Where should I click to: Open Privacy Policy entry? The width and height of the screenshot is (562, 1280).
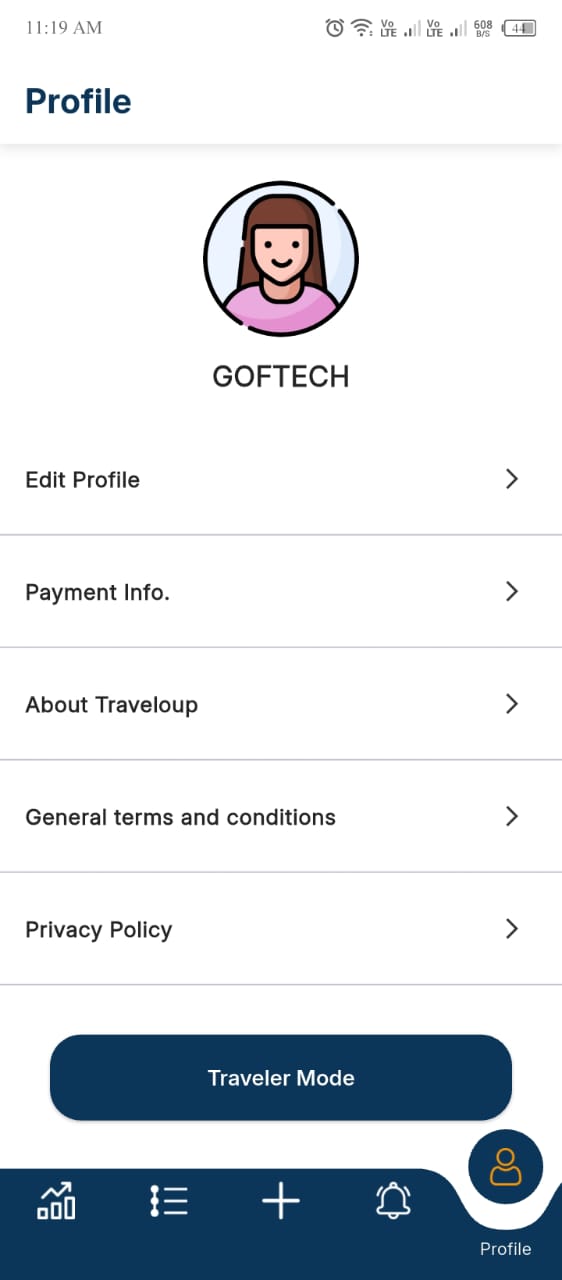coord(281,929)
